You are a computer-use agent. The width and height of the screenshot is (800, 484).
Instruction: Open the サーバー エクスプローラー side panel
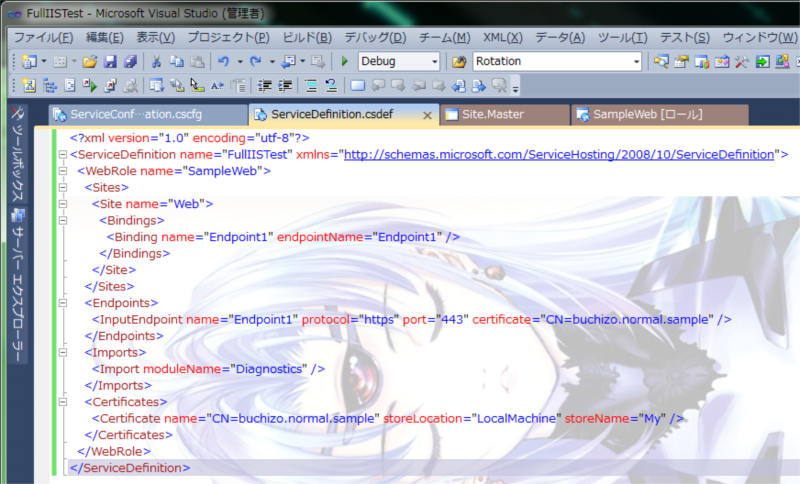point(17,286)
